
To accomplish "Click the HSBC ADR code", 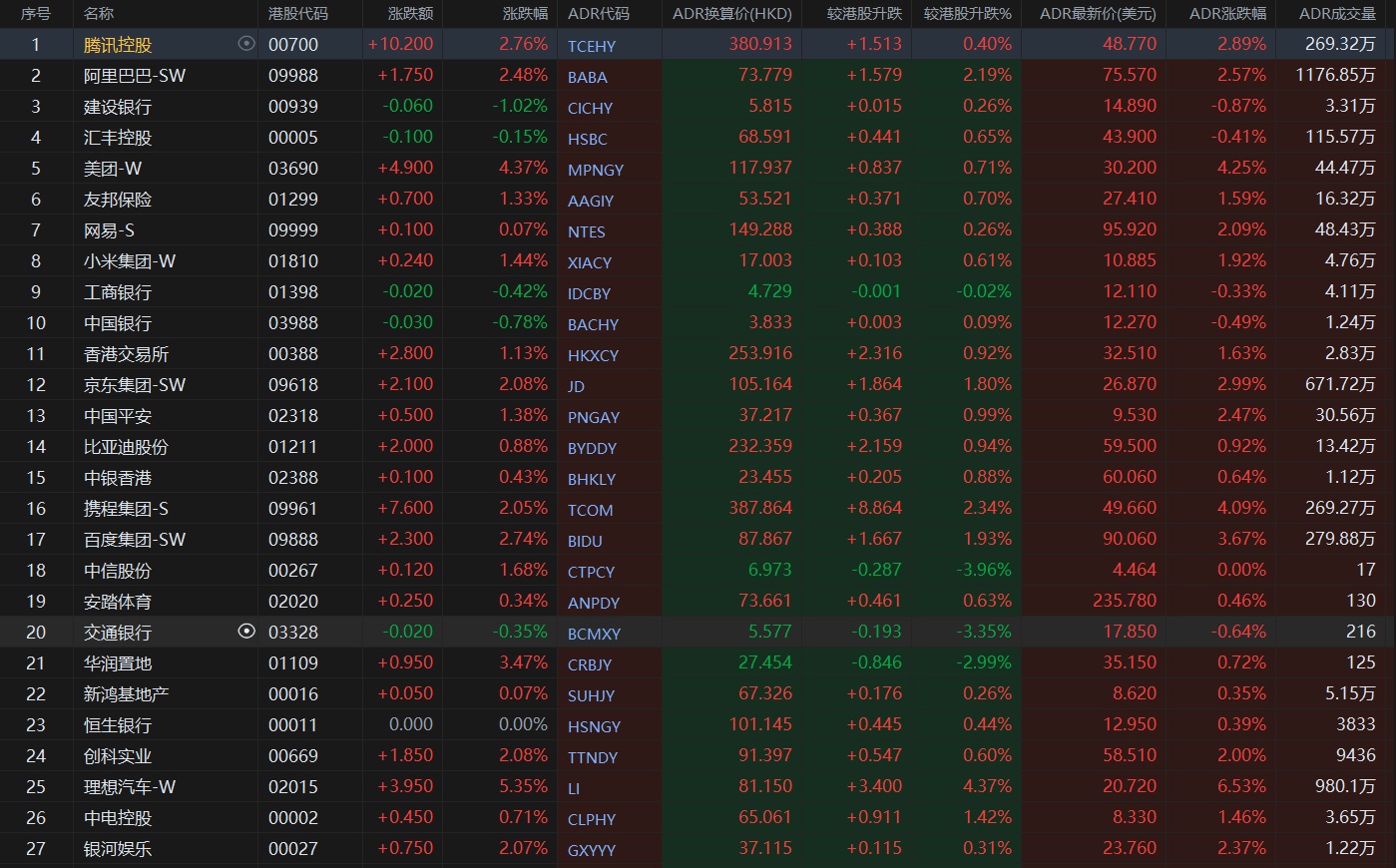I will [588, 139].
